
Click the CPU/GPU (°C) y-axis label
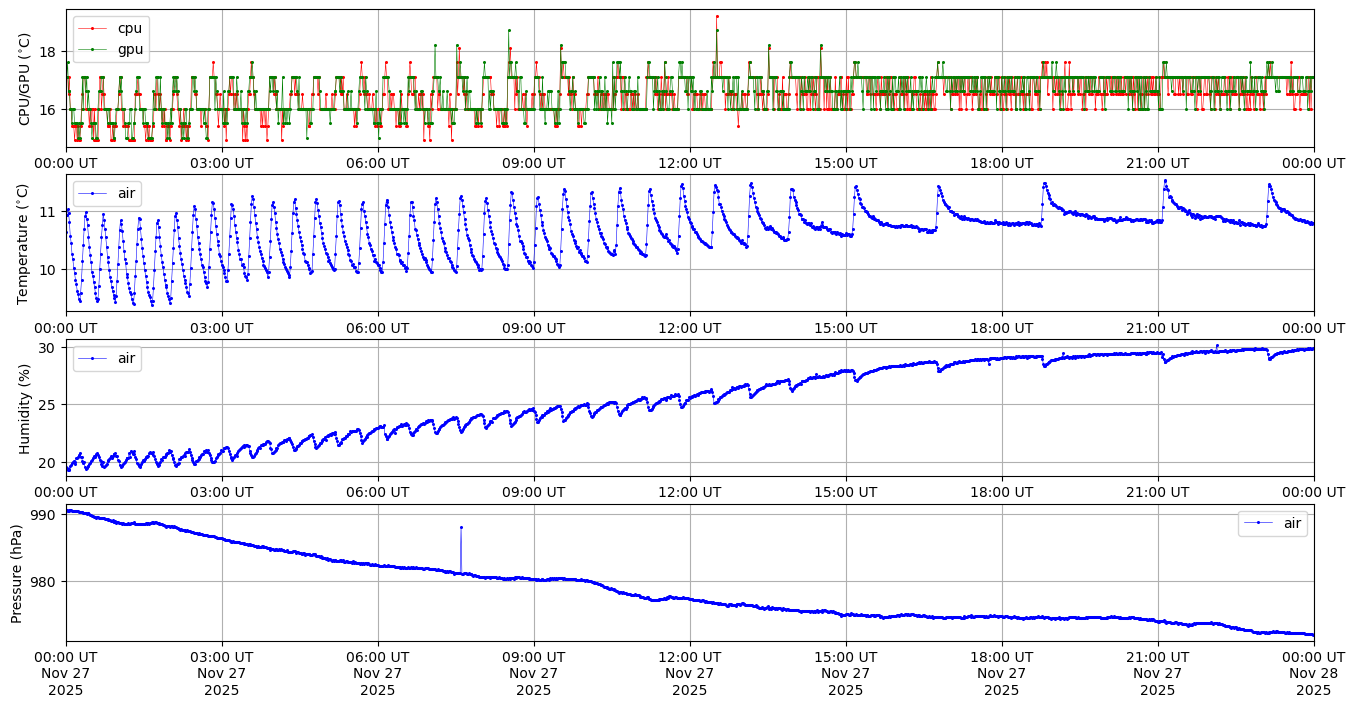pyautogui.click(x=25, y=79)
